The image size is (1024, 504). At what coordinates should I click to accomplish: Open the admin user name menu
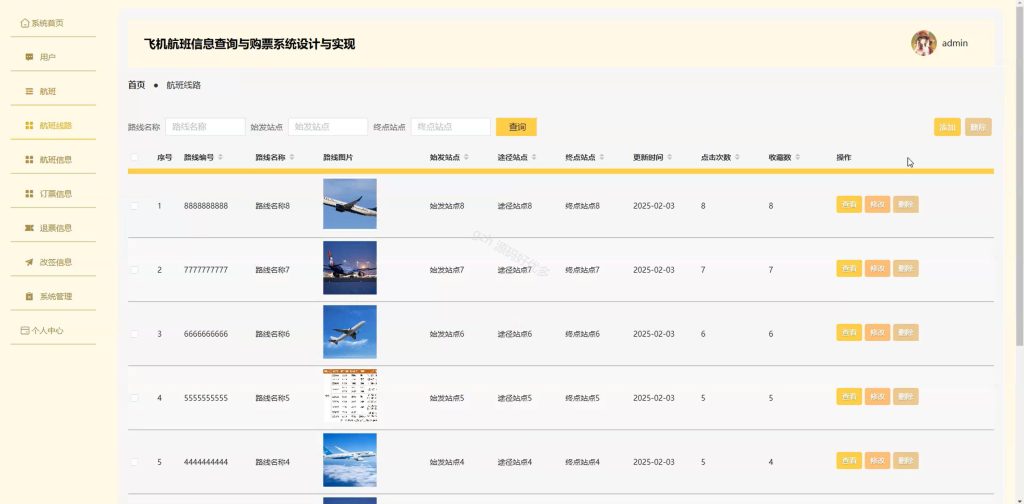(954, 43)
